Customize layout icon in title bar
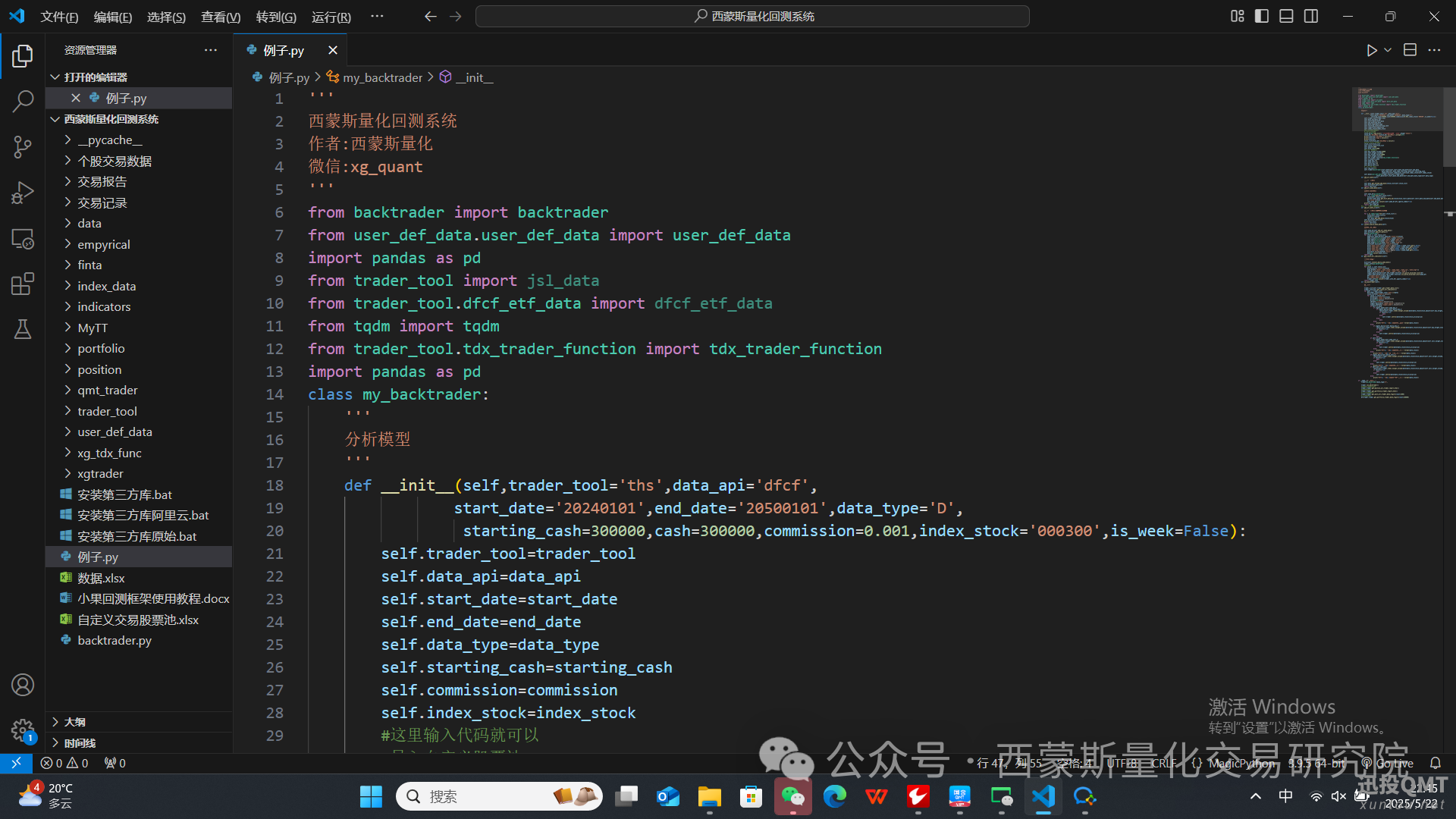1456x819 pixels. tap(1237, 16)
